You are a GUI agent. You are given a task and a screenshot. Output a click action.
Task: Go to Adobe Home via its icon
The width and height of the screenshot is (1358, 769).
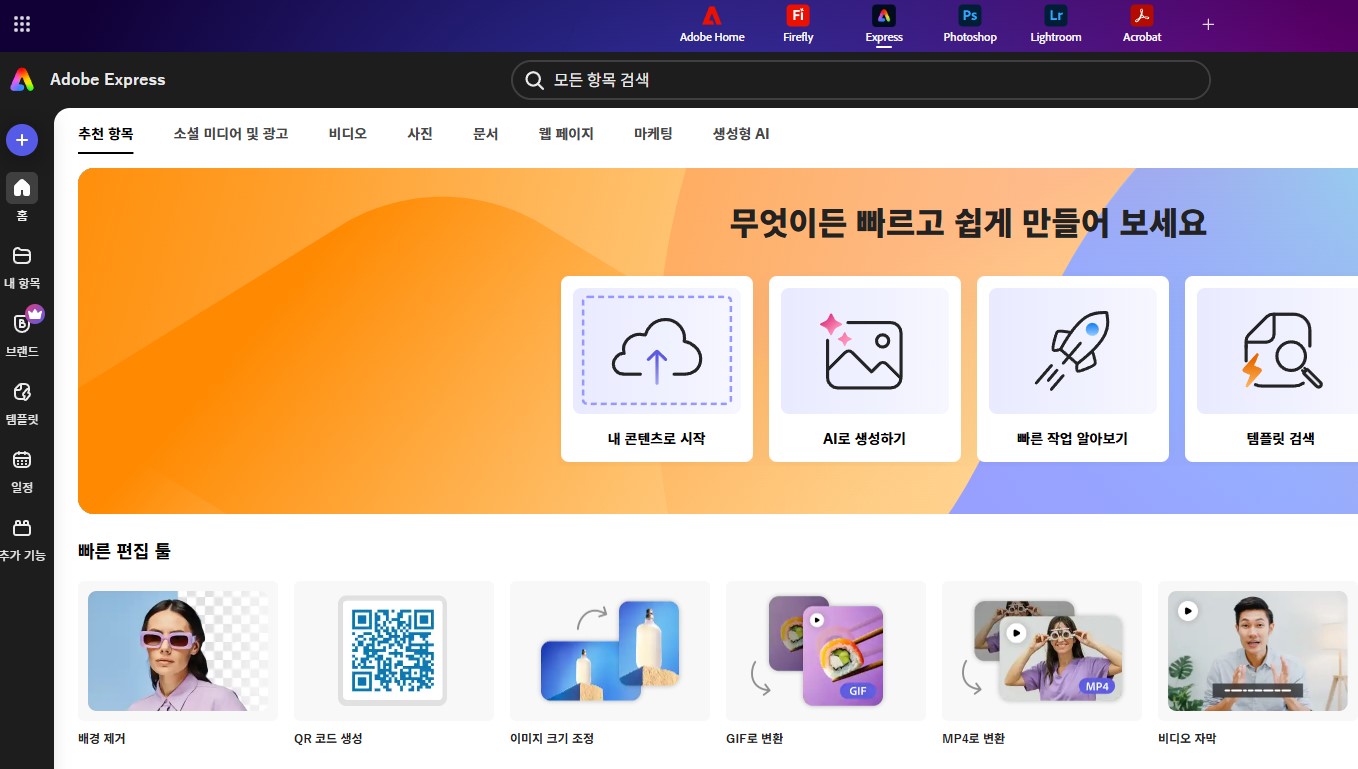[711, 24]
